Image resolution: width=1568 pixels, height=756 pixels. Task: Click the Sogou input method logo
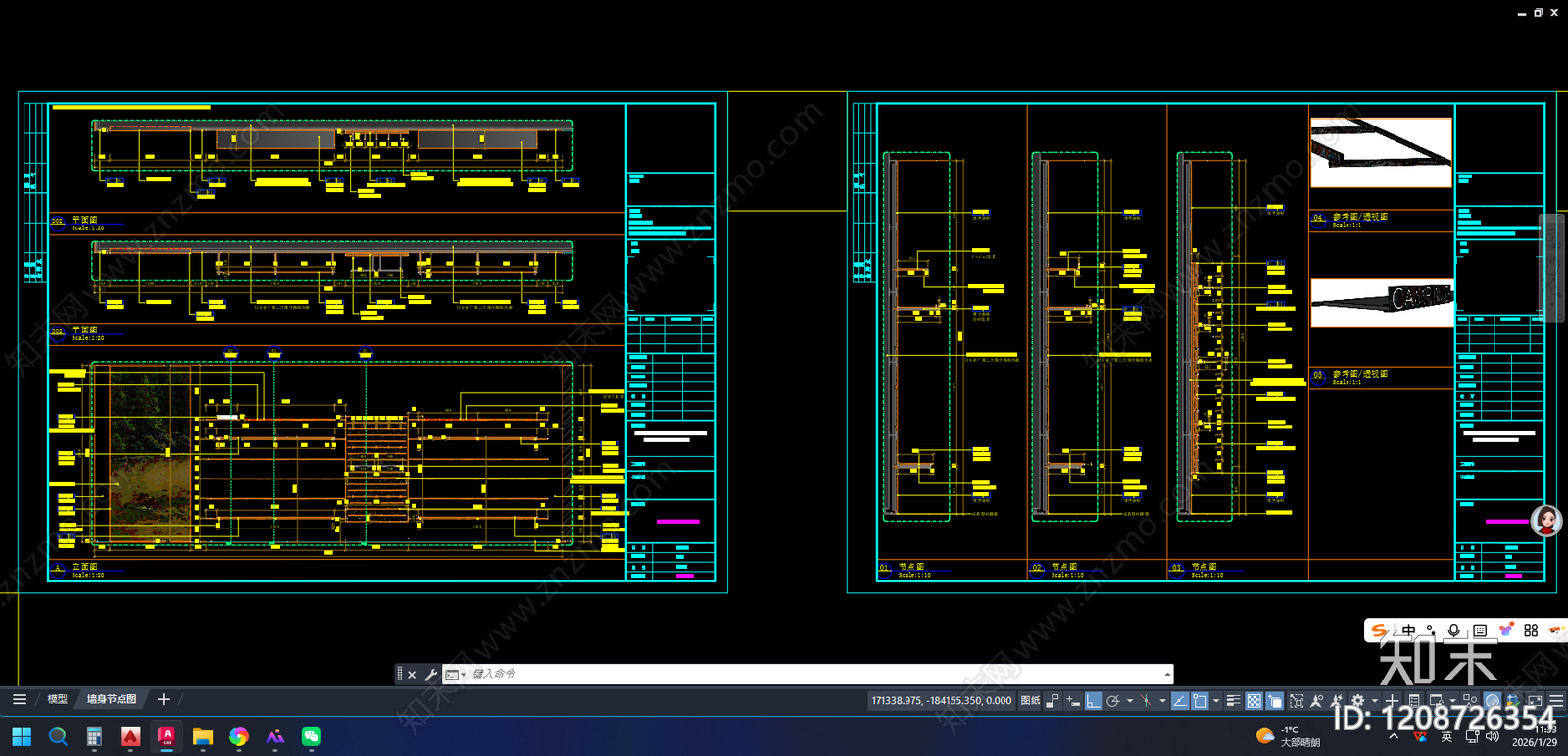click(1380, 630)
